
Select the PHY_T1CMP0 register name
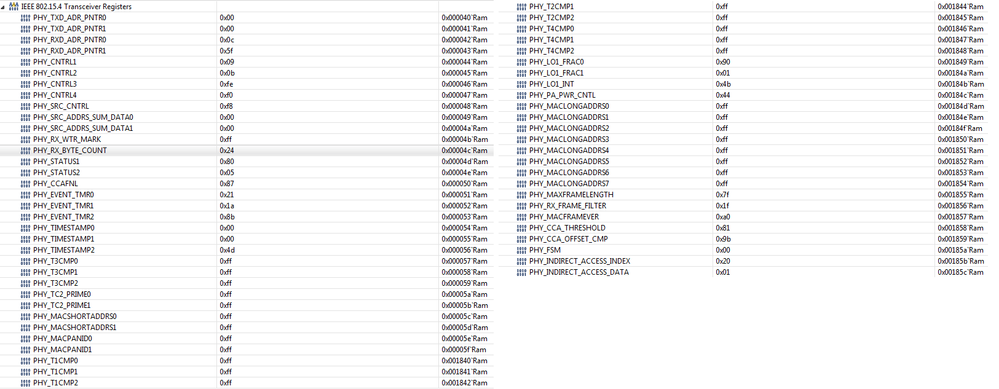(55, 360)
